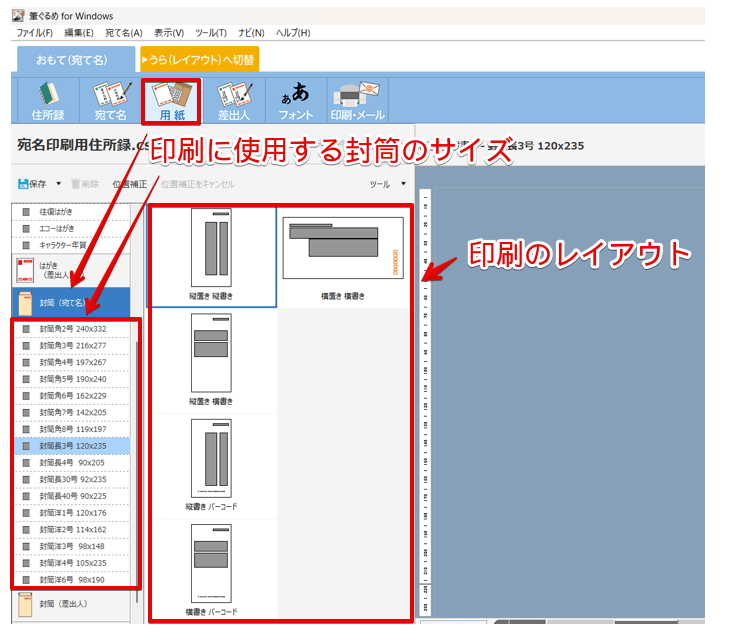The image size is (756, 628).
Task: Open the フォント font tool
Action: [x=296, y=100]
